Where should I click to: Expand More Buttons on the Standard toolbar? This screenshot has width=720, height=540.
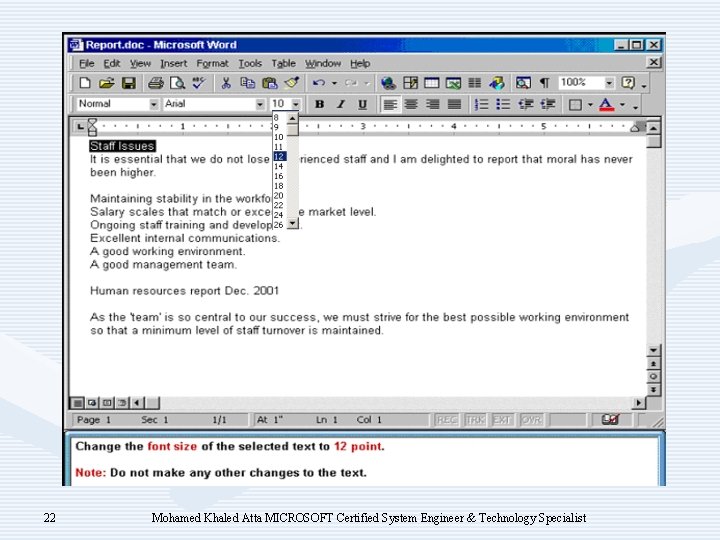(x=644, y=85)
